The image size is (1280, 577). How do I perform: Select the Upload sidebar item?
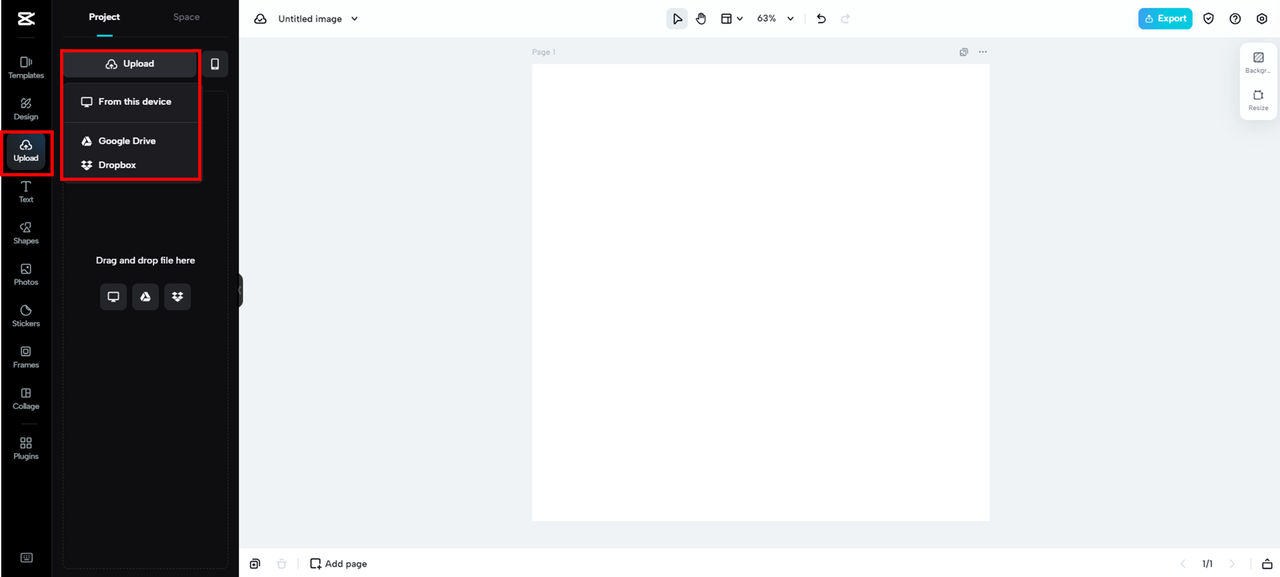26,151
